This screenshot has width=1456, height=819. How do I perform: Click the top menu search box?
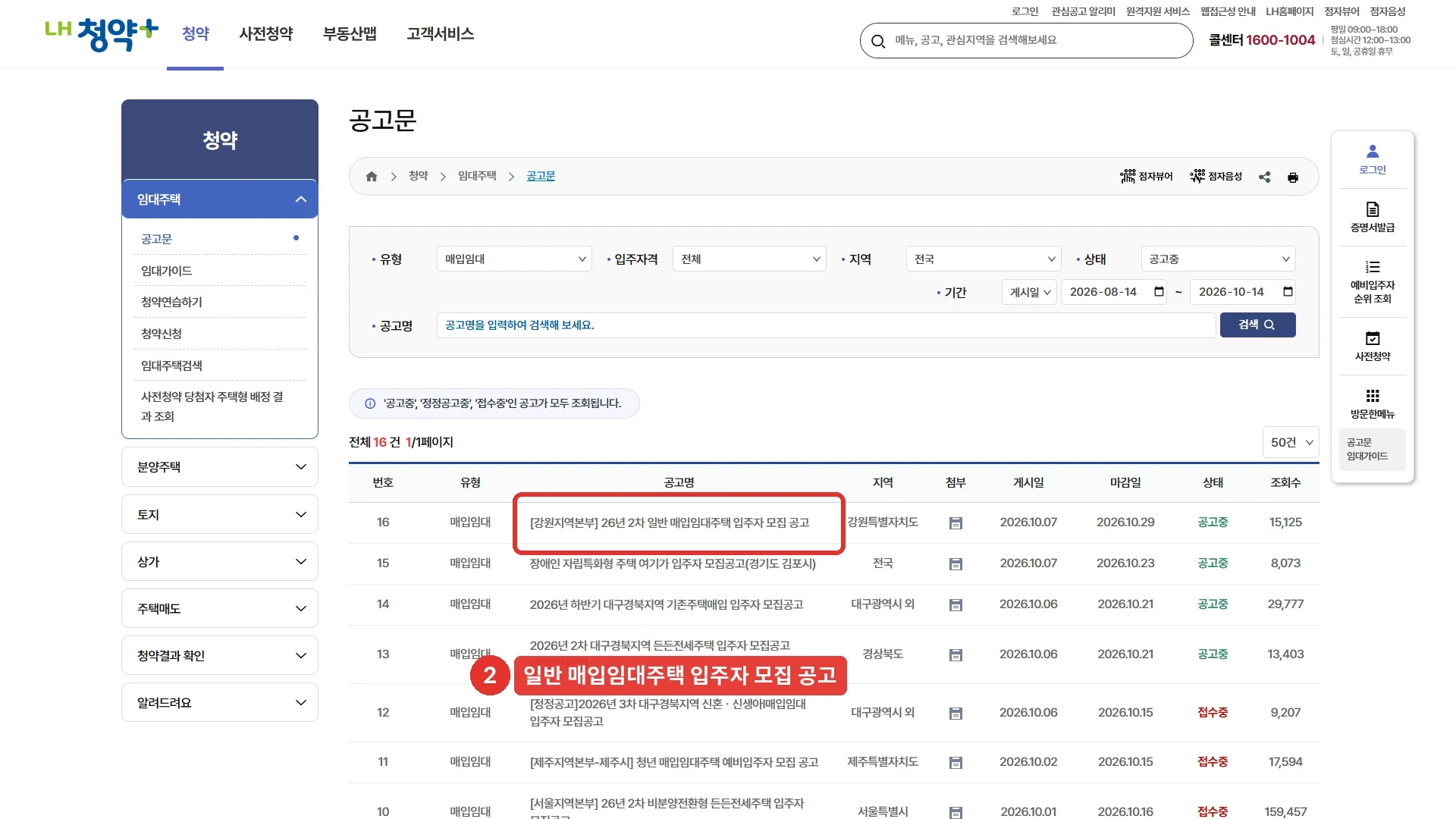coord(1026,41)
